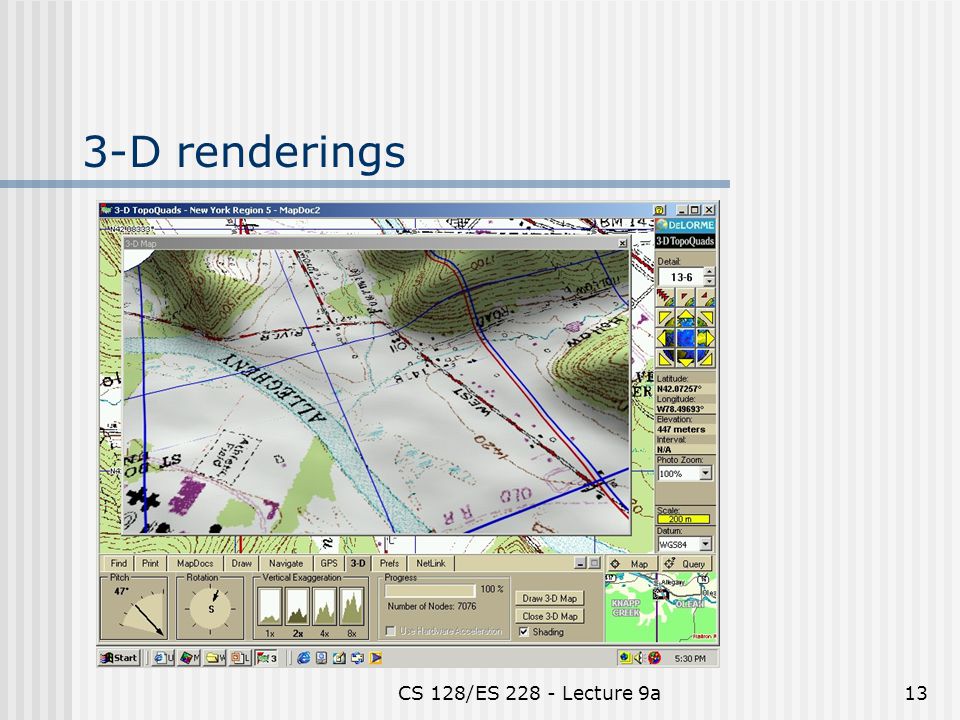The width and height of the screenshot is (960, 720).
Task: Increase Detail level with the up stepper
Action: (x=709, y=272)
